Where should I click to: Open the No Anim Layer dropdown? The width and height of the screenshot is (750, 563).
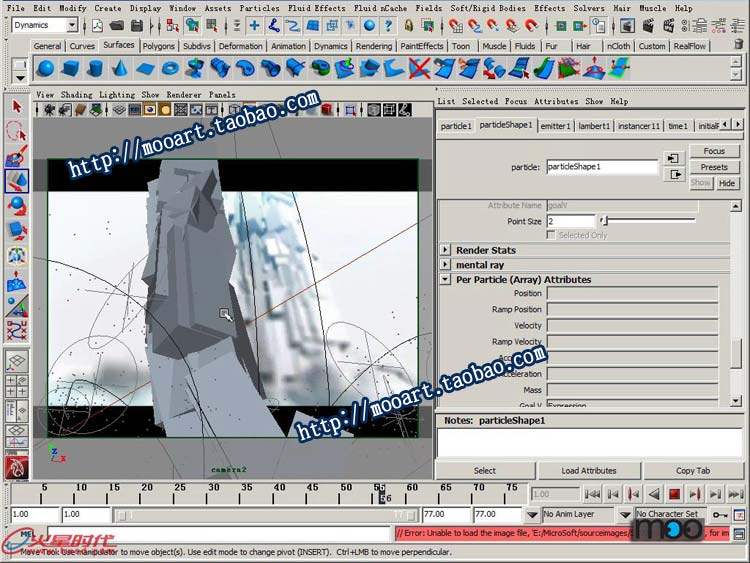tap(532, 515)
